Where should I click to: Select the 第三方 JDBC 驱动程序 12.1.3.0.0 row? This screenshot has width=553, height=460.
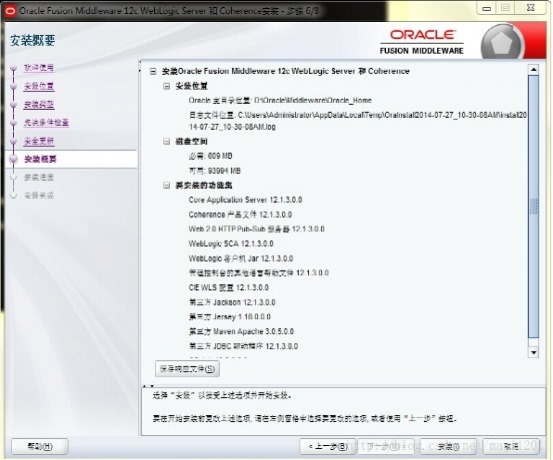pyautogui.click(x=243, y=346)
